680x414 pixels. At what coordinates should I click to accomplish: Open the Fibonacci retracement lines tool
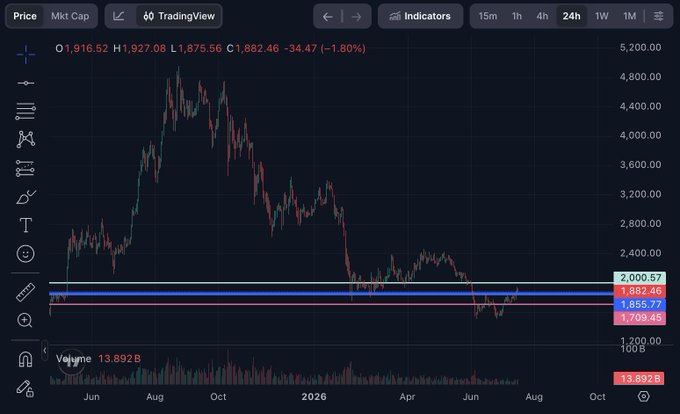pos(26,111)
